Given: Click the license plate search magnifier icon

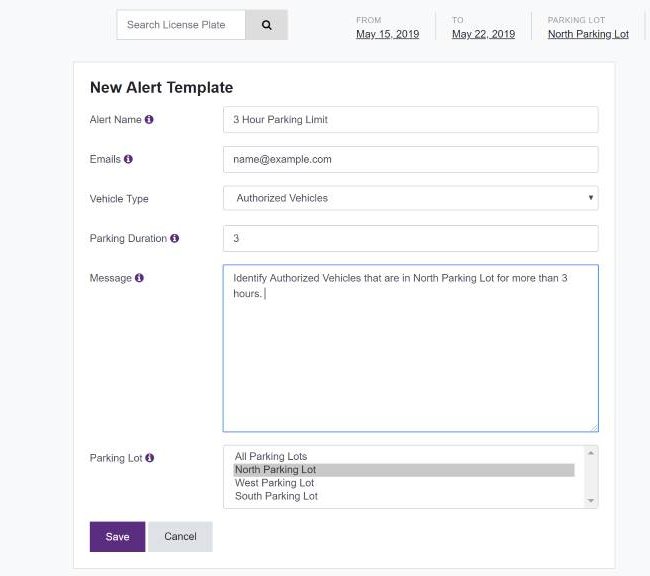Looking at the screenshot, I should click(x=267, y=25).
